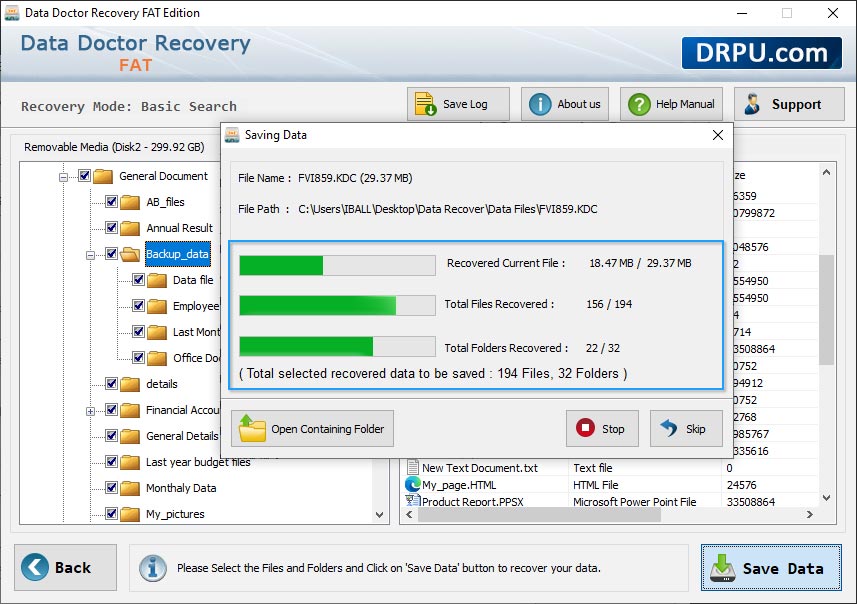The image size is (857, 604).
Task: Uncheck the AB_files folder checkbox
Action: point(111,202)
